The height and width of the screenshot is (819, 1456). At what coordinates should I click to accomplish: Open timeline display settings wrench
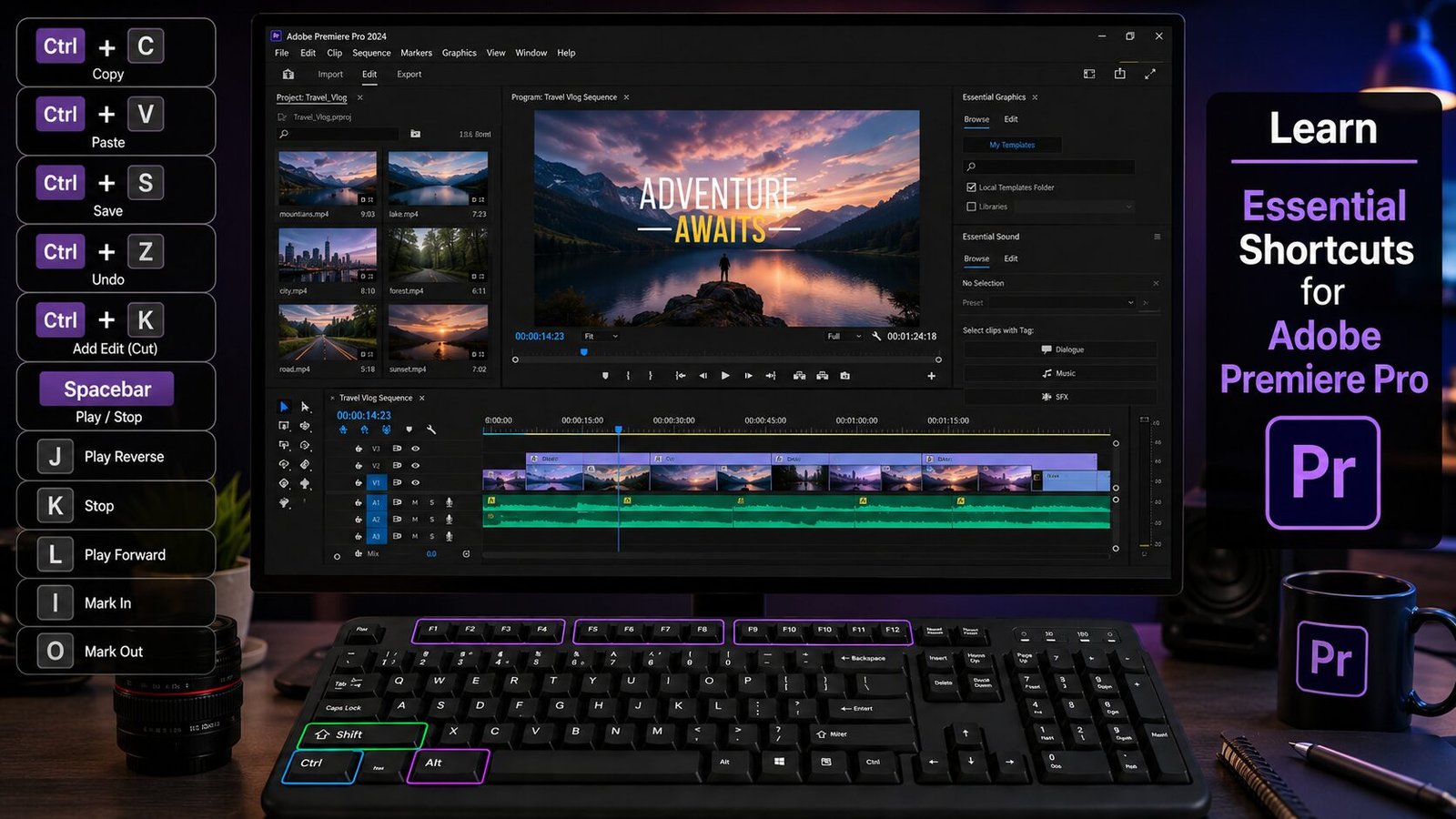pos(431,430)
